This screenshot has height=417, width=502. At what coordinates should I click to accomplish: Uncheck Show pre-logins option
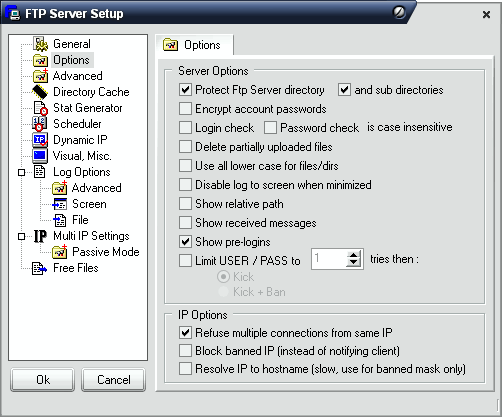click(185, 242)
